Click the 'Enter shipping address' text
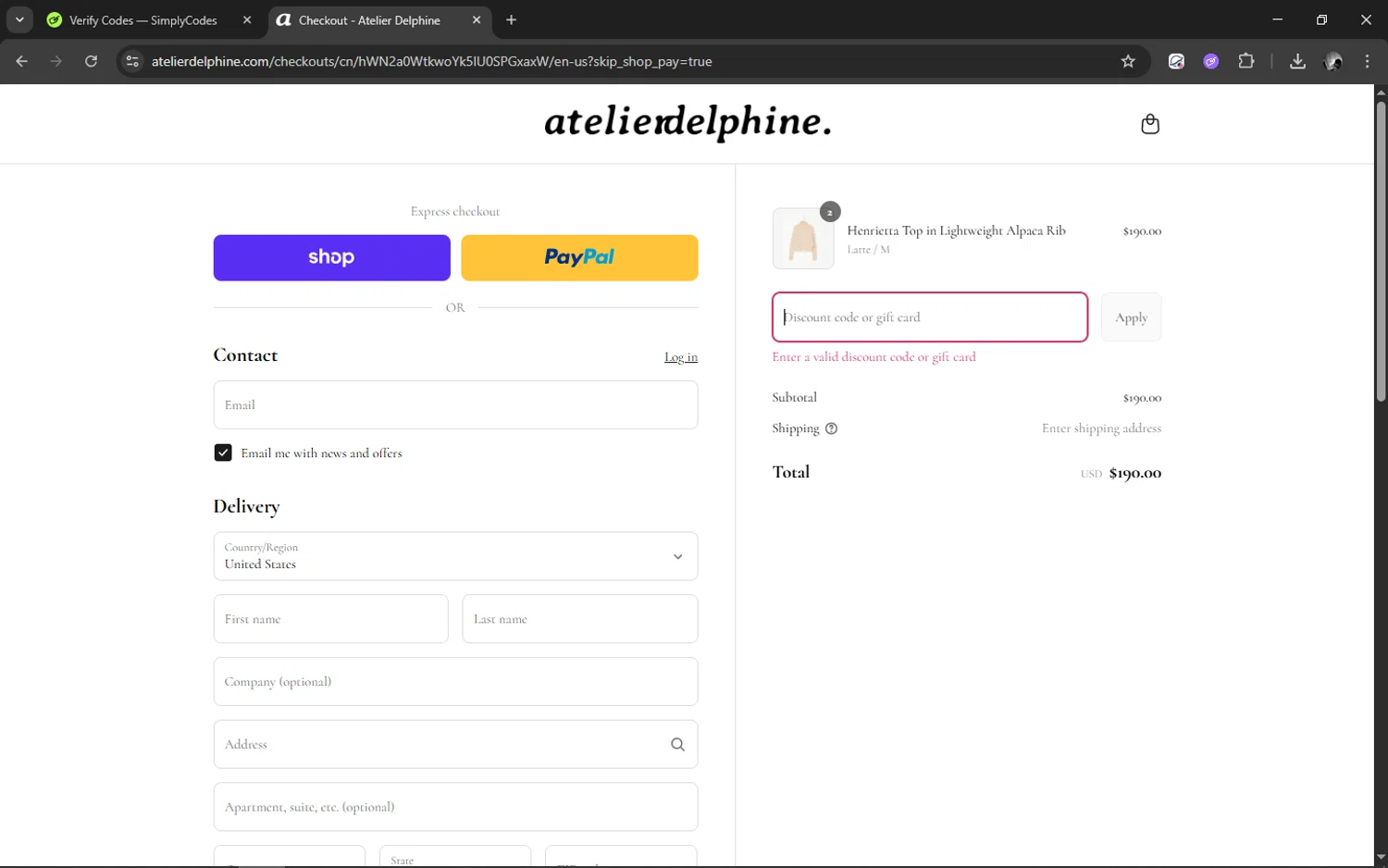 [1101, 428]
